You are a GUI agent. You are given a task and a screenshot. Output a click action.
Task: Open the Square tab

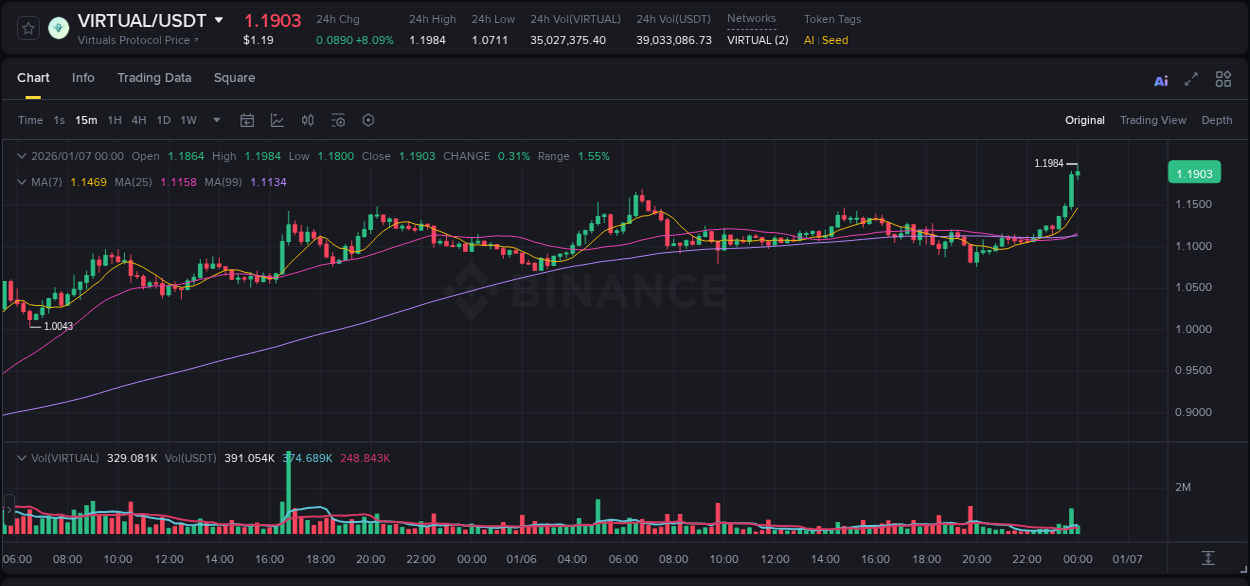tap(235, 78)
